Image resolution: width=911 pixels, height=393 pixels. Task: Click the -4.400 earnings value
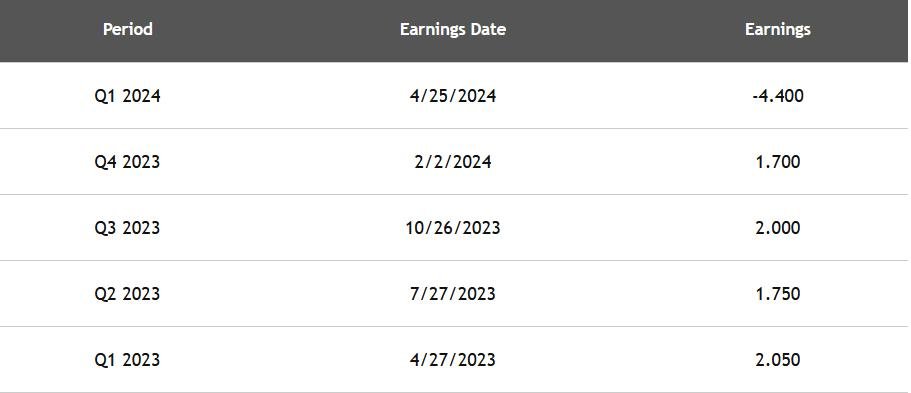[x=777, y=95]
